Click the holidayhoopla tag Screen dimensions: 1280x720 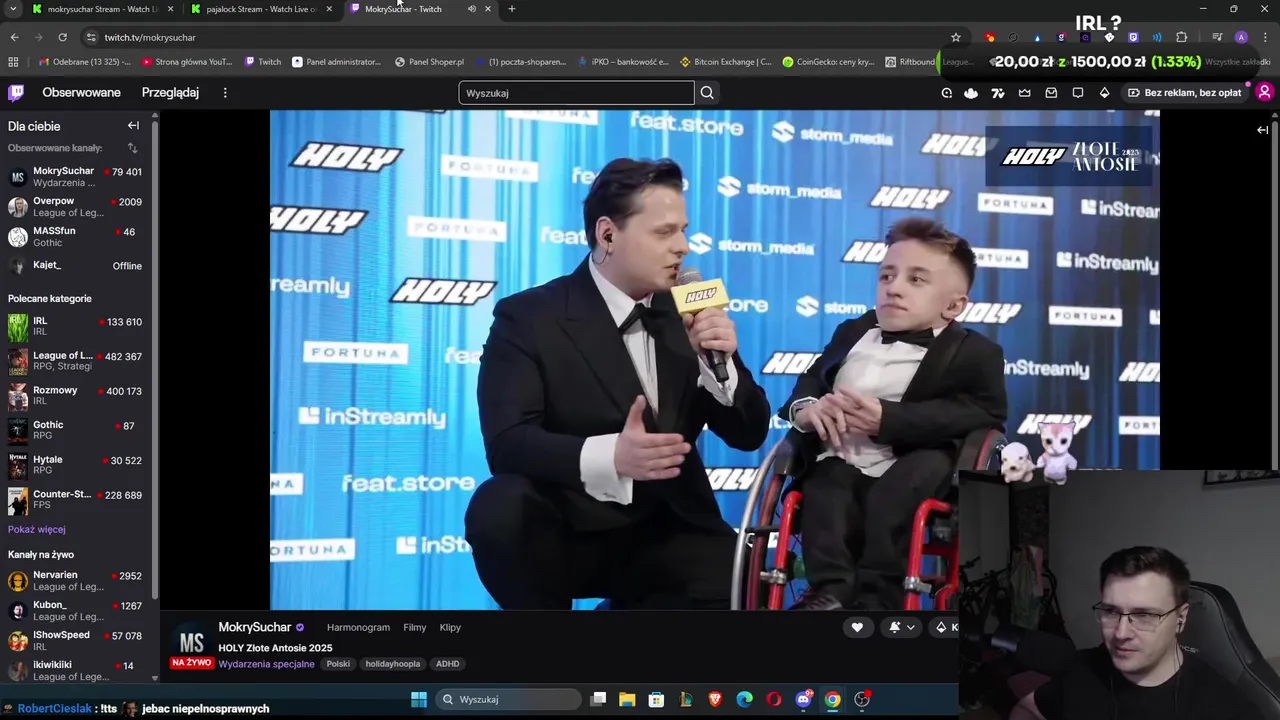[x=393, y=664]
